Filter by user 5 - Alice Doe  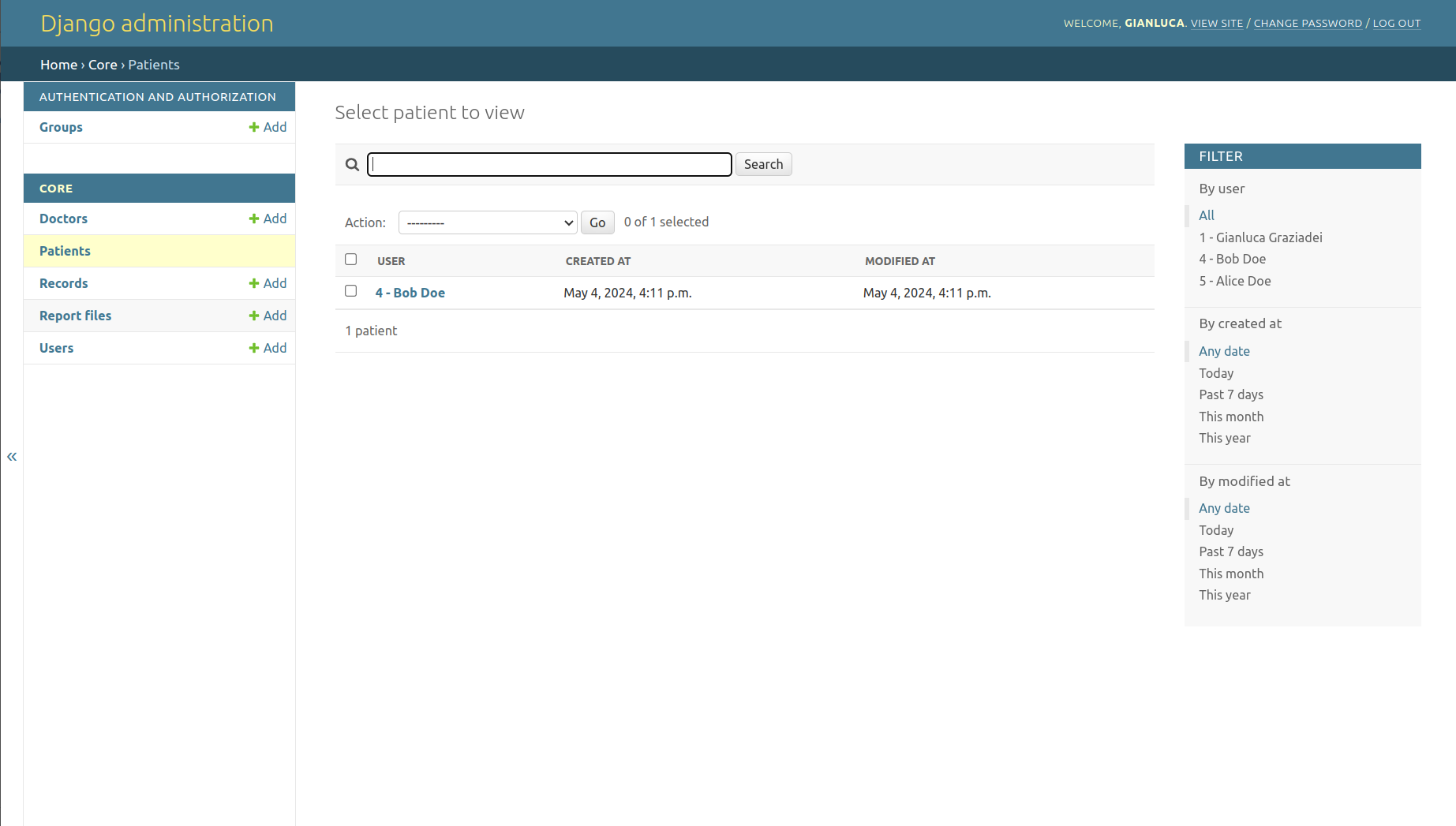click(x=1235, y=281)
